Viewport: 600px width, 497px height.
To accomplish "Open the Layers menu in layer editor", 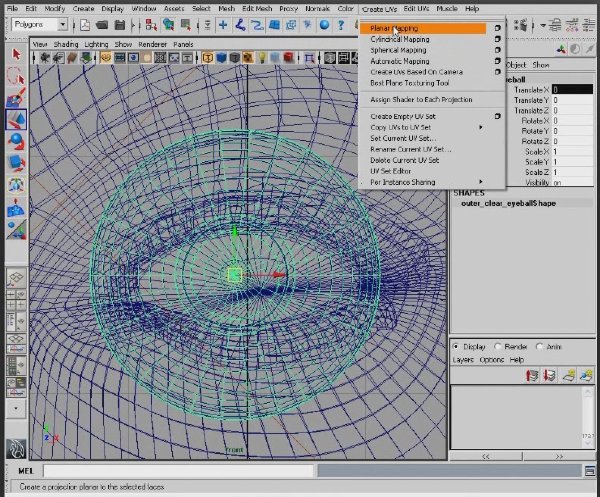I will pos(463,360).
